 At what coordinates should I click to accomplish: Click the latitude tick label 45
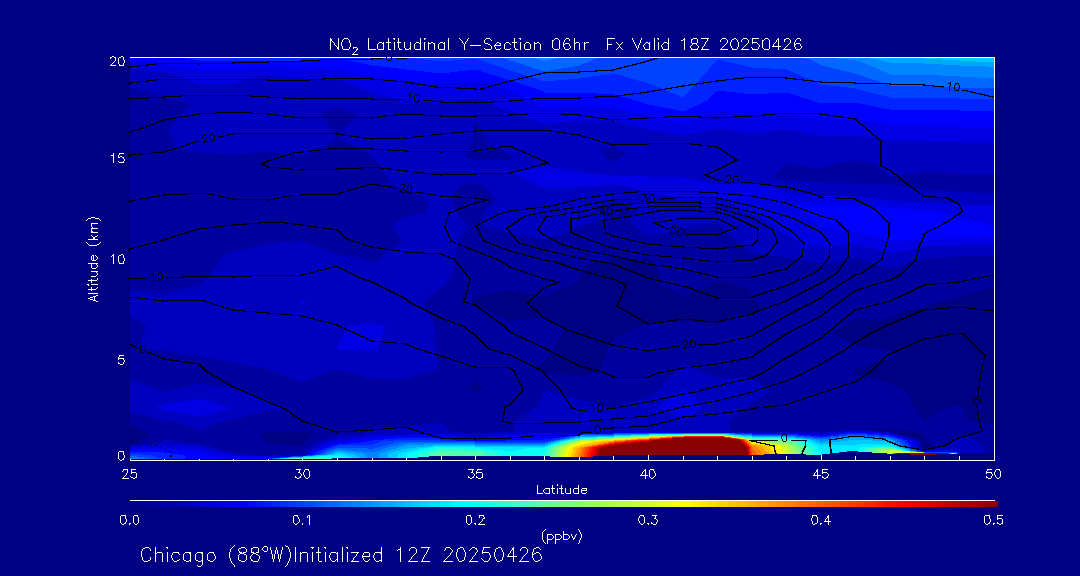pyautogui.click(x=820, y=473)
